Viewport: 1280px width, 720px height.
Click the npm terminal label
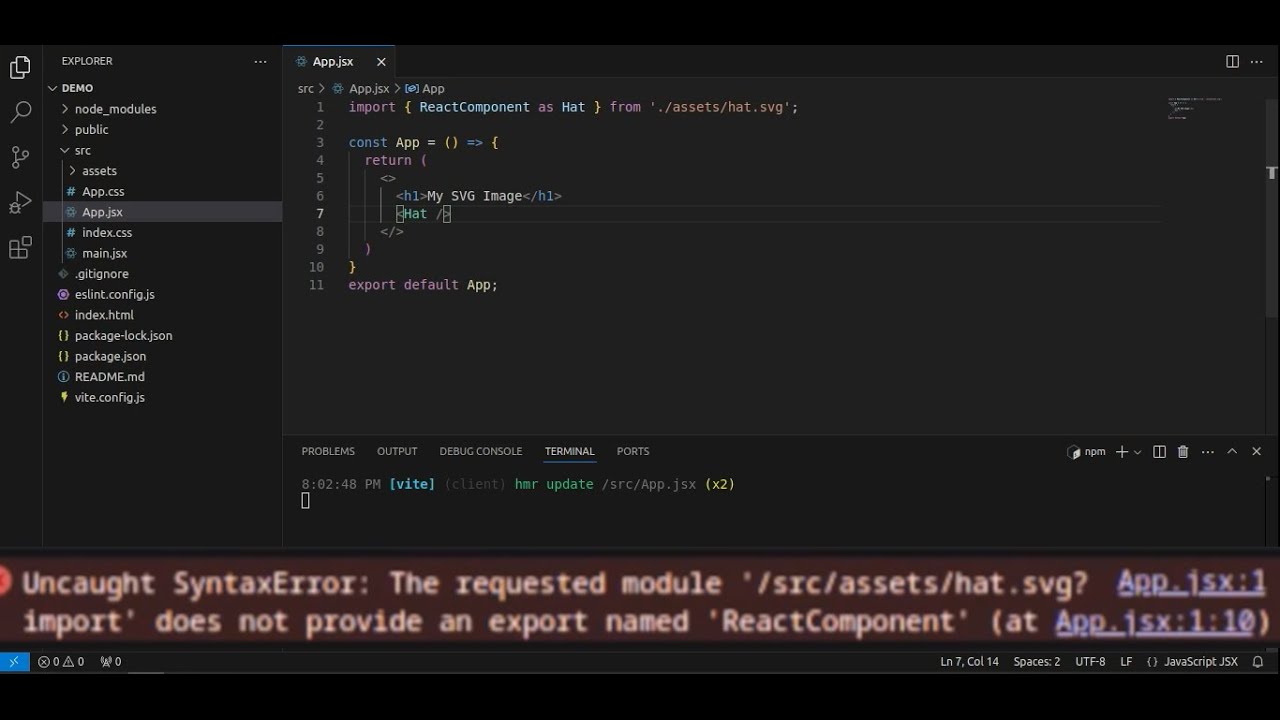pos(1087,452)
